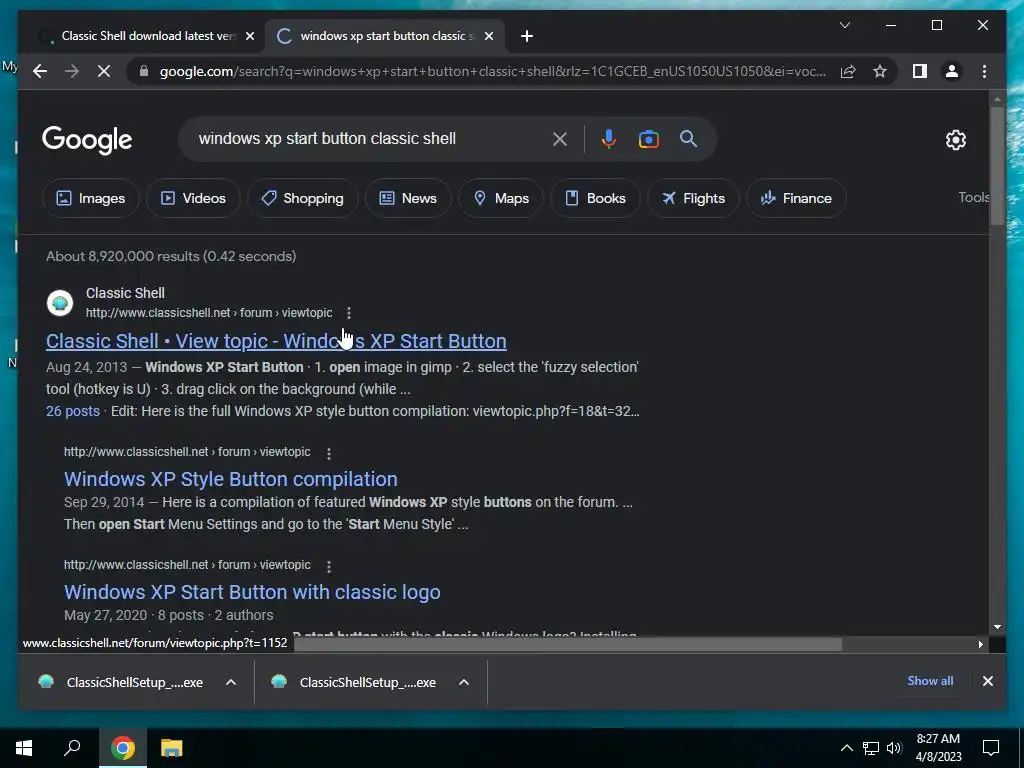Open volume control tray icon

tap(894, 748)
